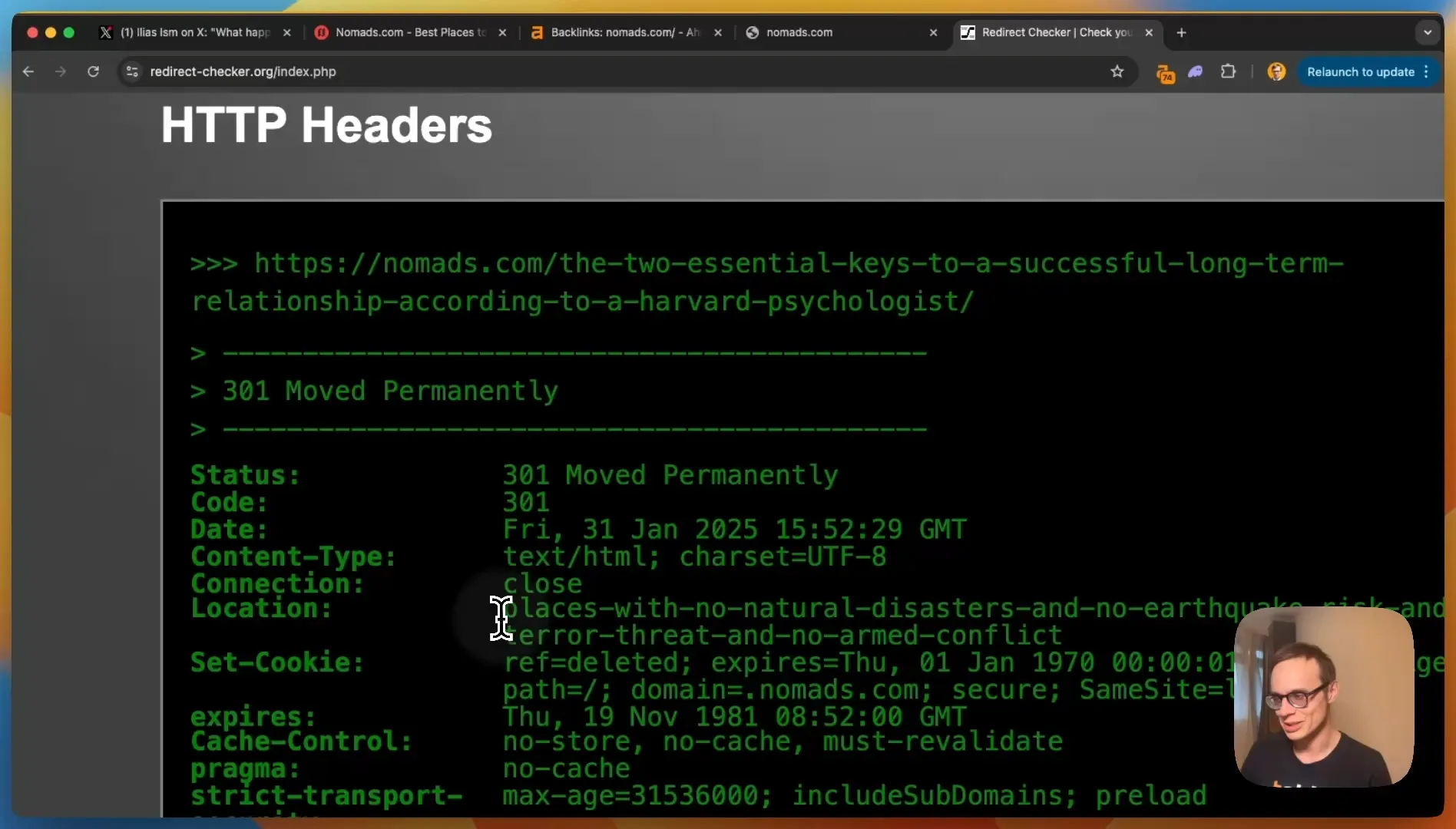Open the purple extension icon
Screen dimensions: 1456x829
coord(1196,71)
